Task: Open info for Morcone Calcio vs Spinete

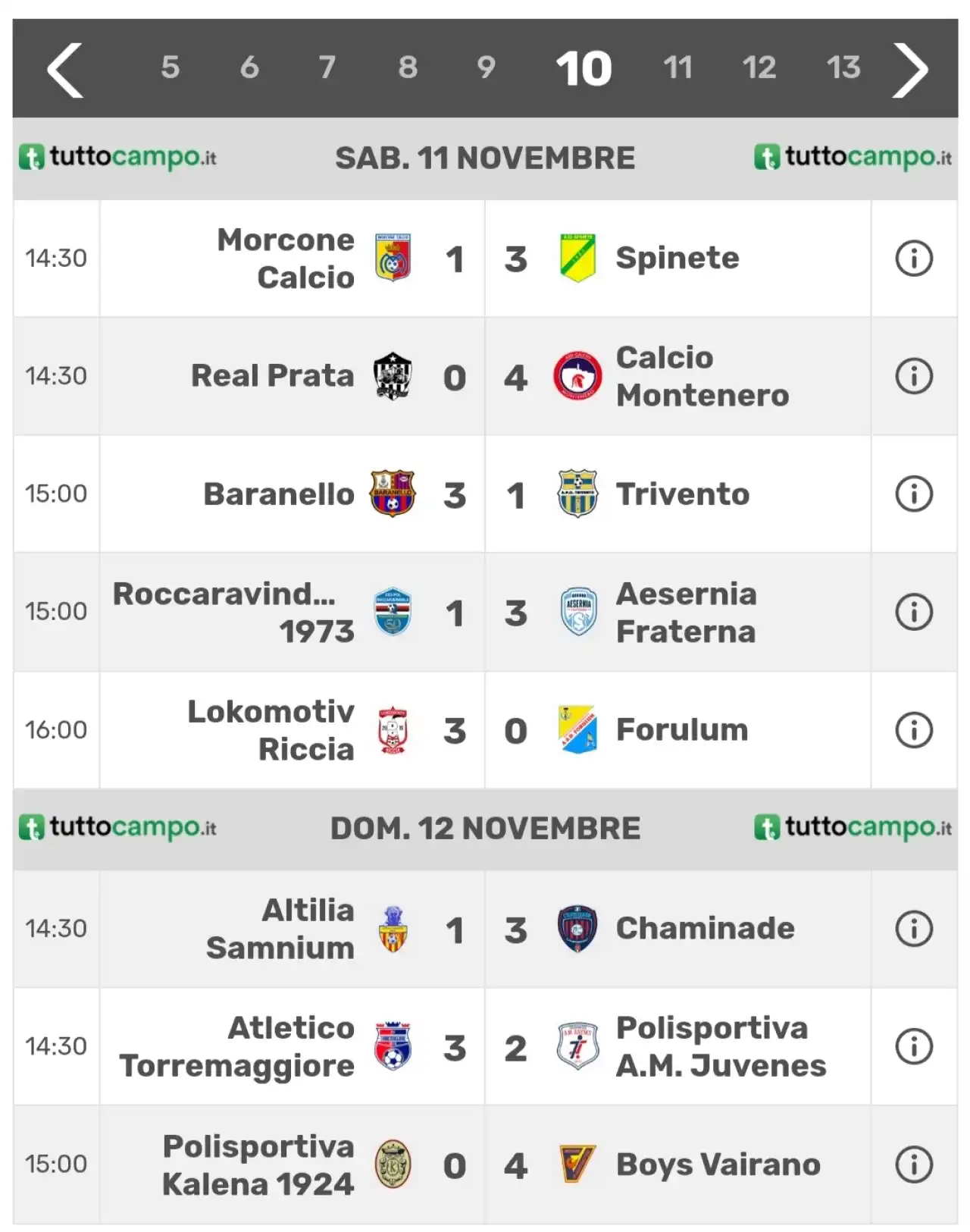Action: coord(914,259)
